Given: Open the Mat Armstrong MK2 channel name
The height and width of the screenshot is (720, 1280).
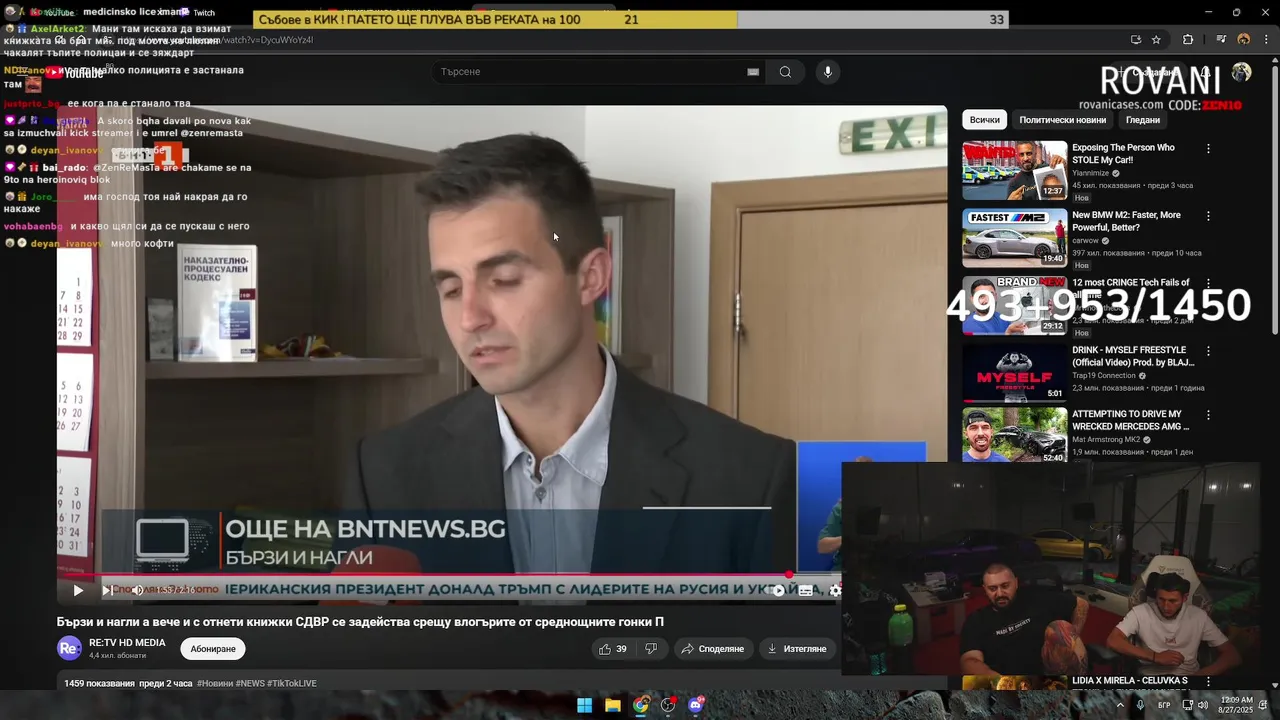Looking at the screenshot, I should click(1106, 440).
